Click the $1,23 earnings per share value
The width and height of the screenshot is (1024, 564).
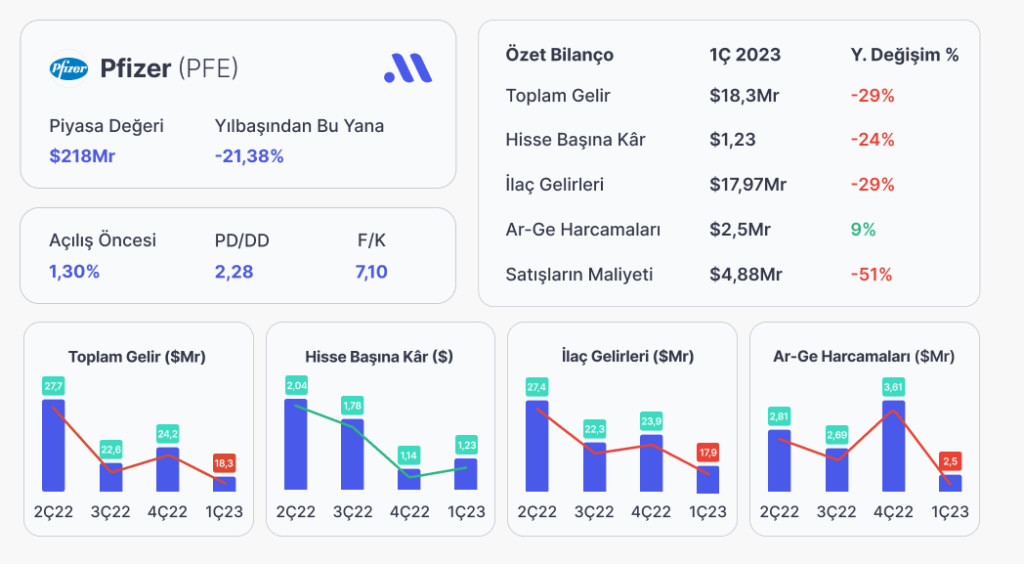point(733,140)
